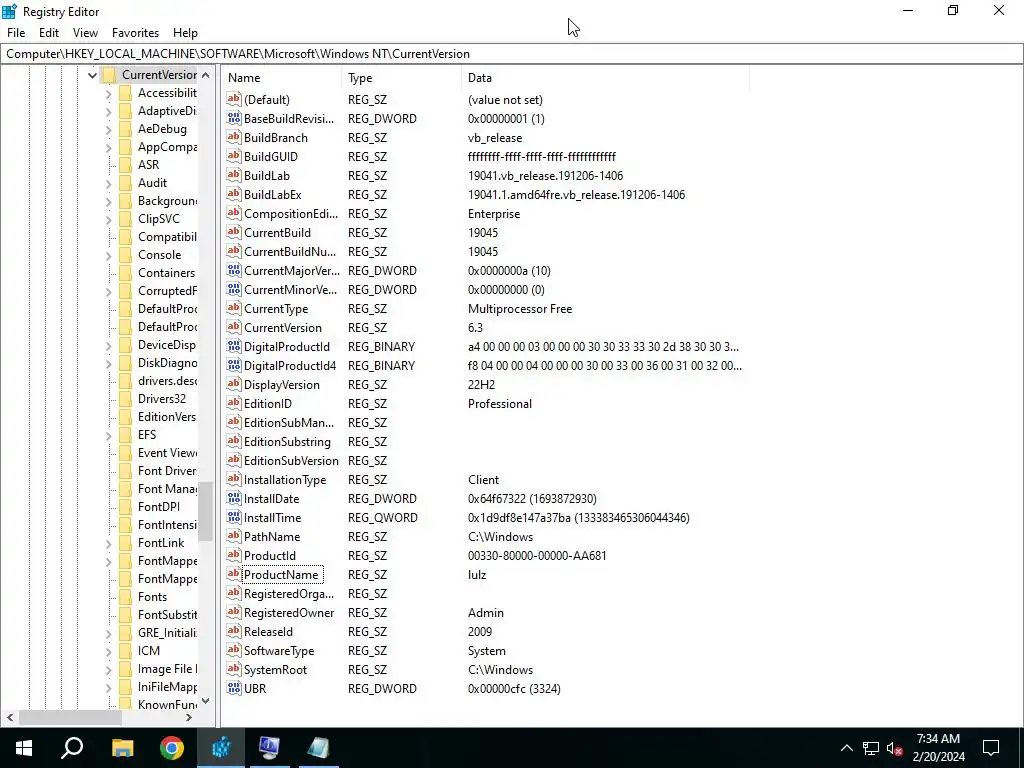Click the CurrentMajorVersionNumber value icon

(234, 270)
